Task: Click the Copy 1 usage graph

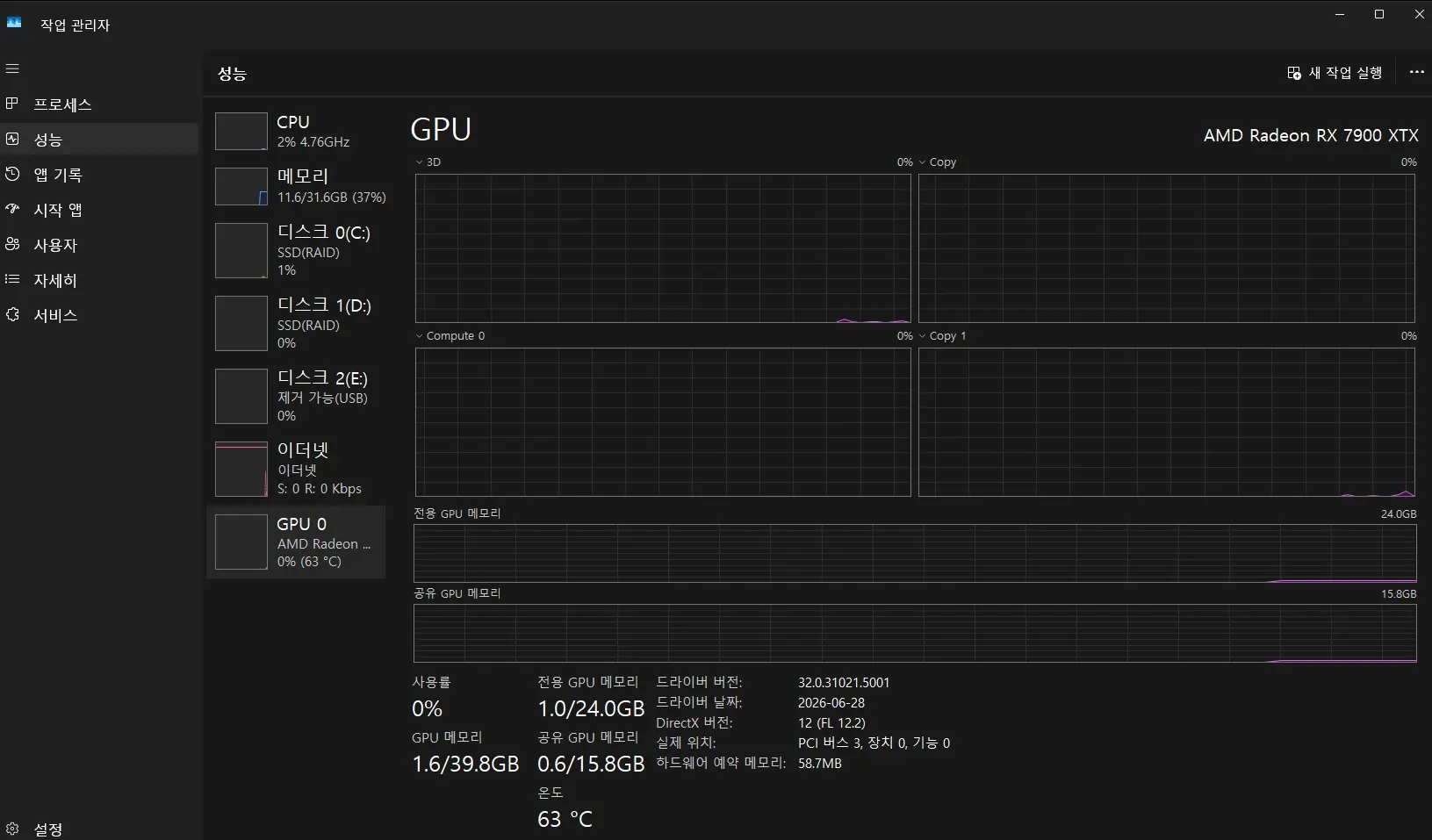Action: click(1167, 422)
